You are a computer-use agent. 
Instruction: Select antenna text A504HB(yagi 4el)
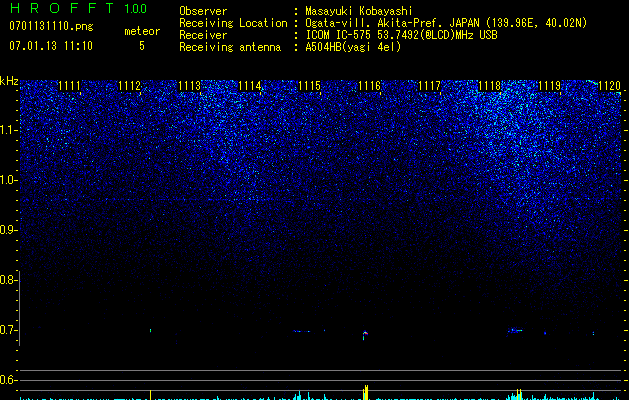[x=353, y=47]
